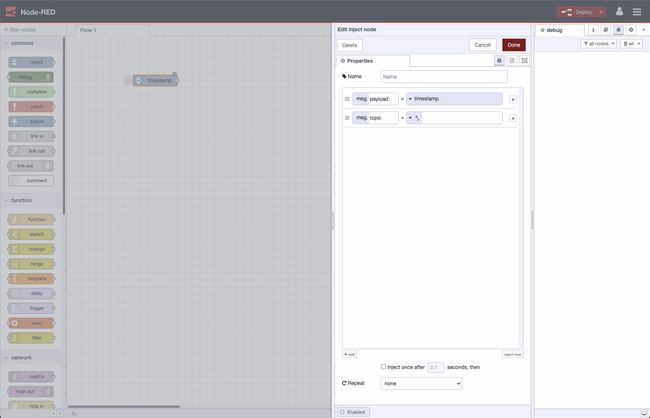Select the change node in palette
This screenshot has height=418, width=650.
[x=31, y=249]
